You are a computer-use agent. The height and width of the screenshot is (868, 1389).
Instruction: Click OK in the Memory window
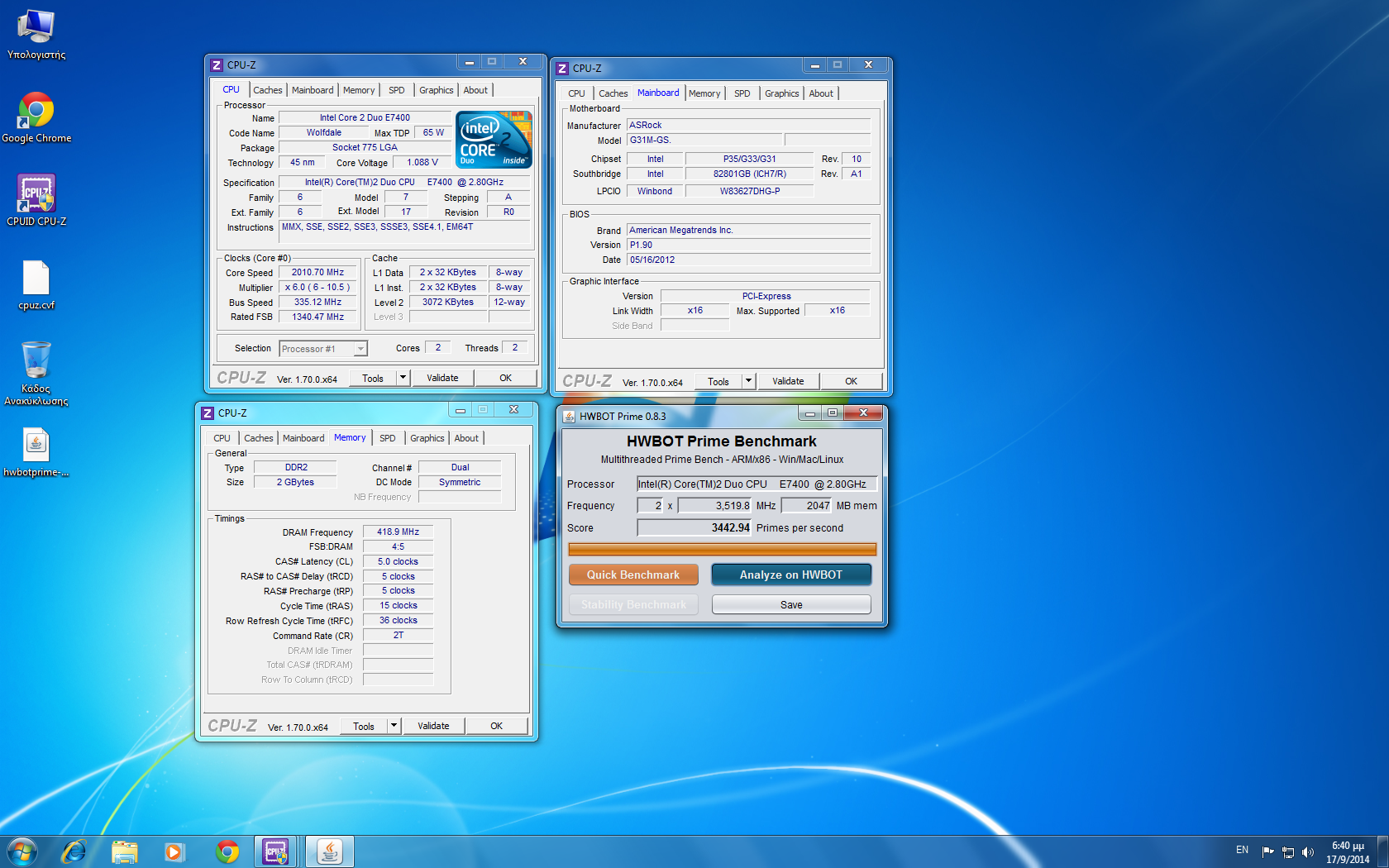click(x=496, y=726)
